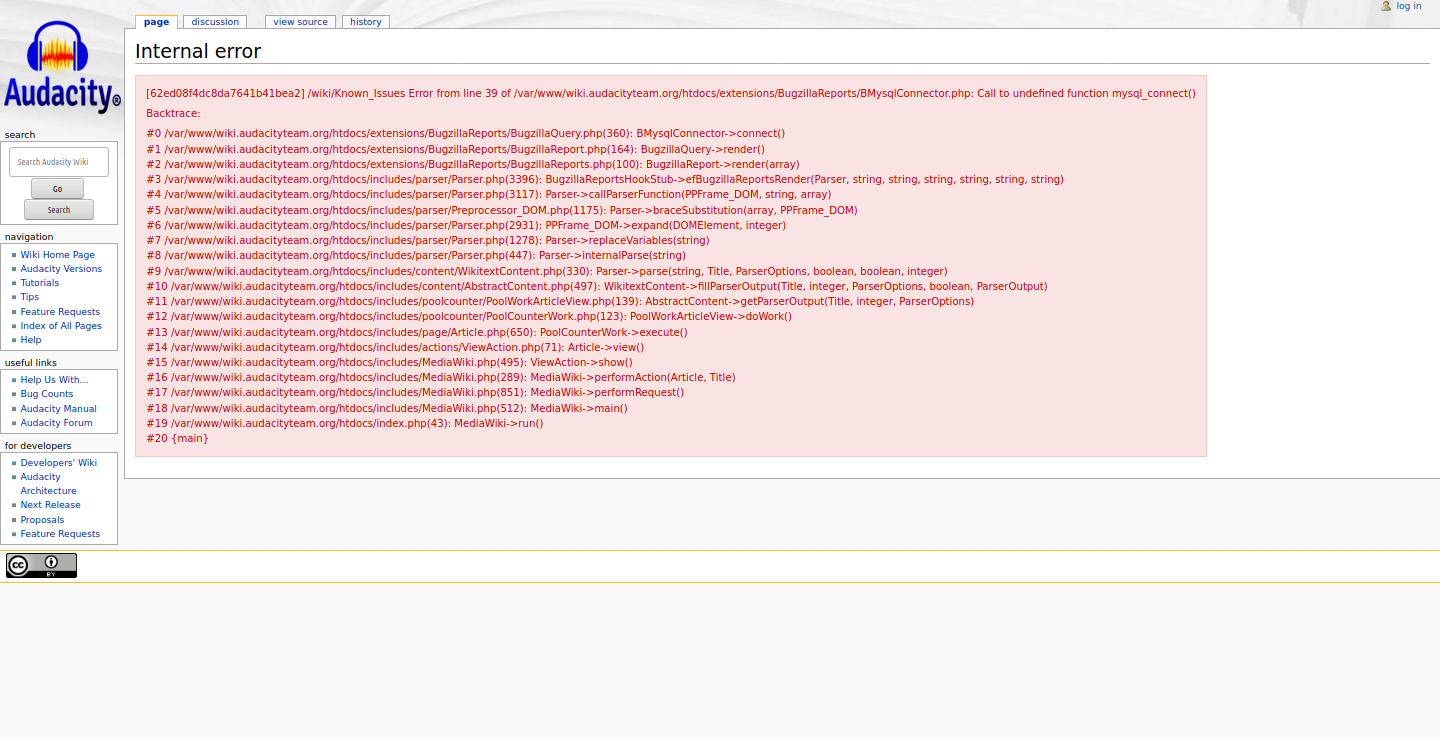Click backtrace line #13 PoolCounterWork->execute()
Image resolution: width=1440 pixels, height=739 pixels.
point(417,332)
